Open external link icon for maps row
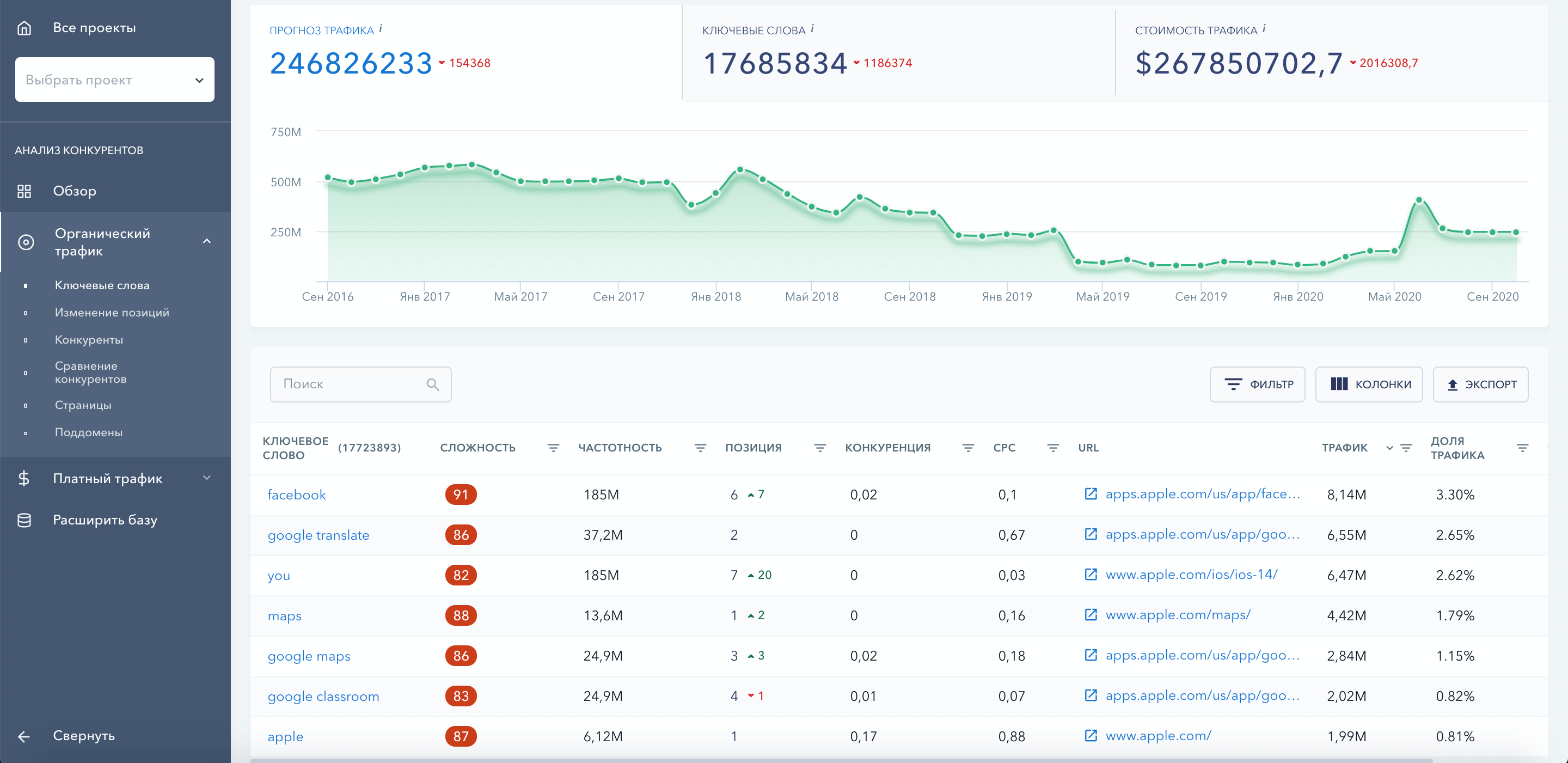1568x763 pixels. pos(1091,614)
